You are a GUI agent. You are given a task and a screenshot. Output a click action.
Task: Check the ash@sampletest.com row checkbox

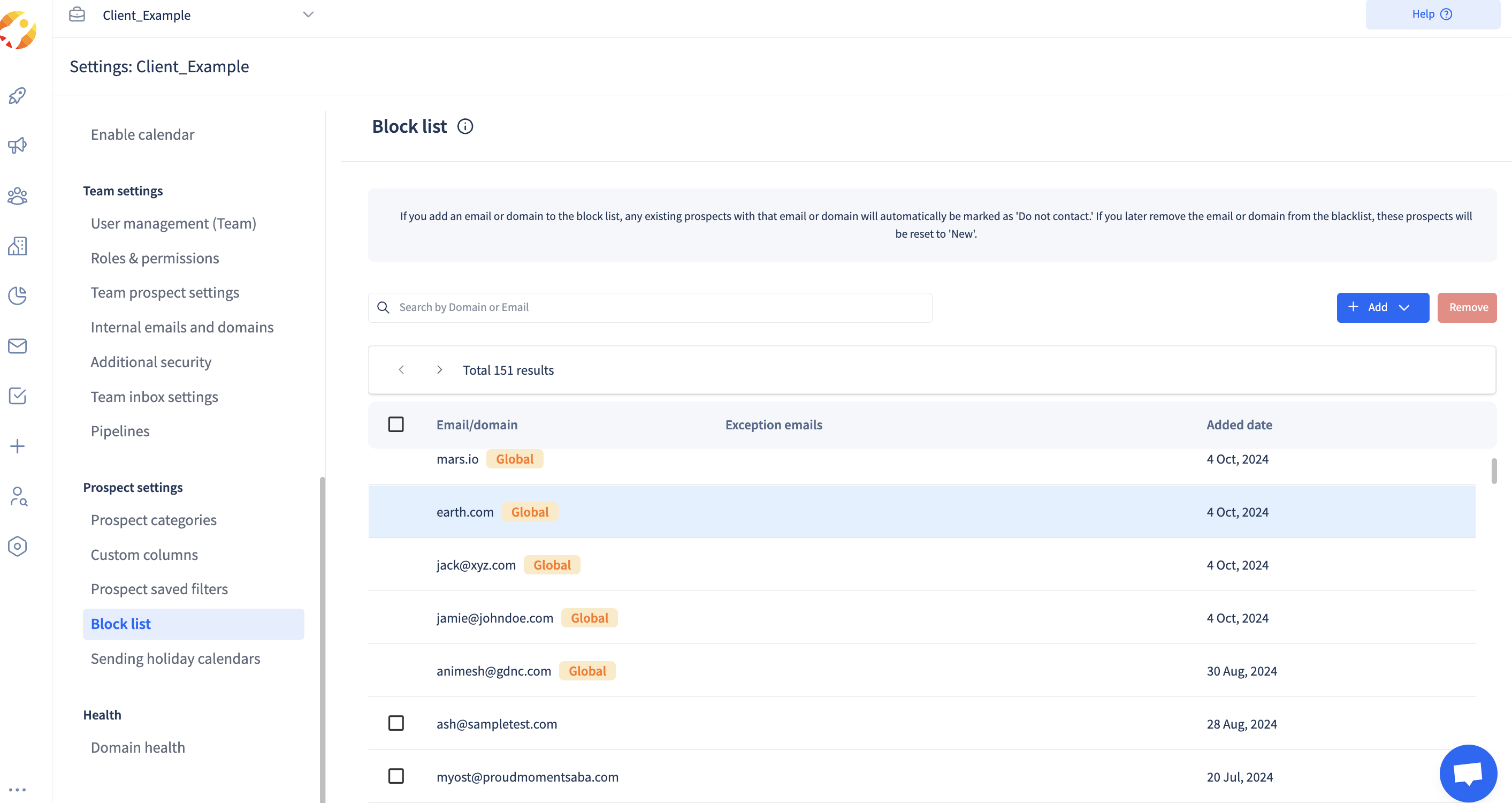tap(396, 723)
